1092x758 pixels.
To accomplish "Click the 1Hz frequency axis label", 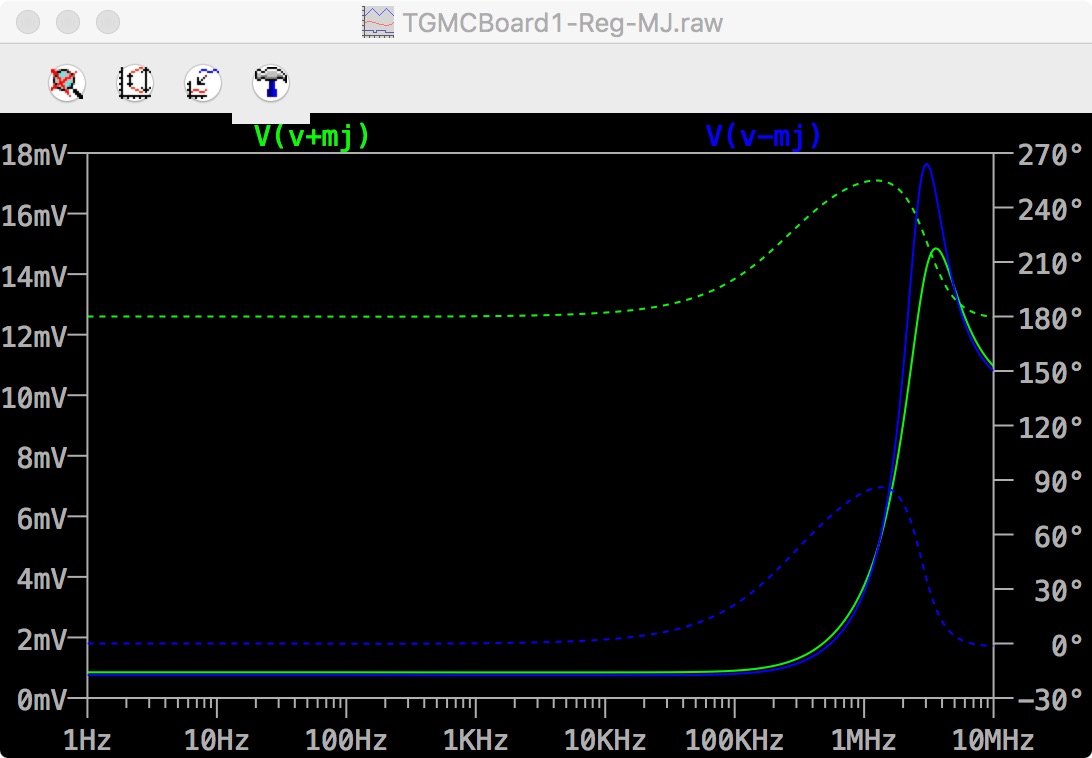I will 87,739.
